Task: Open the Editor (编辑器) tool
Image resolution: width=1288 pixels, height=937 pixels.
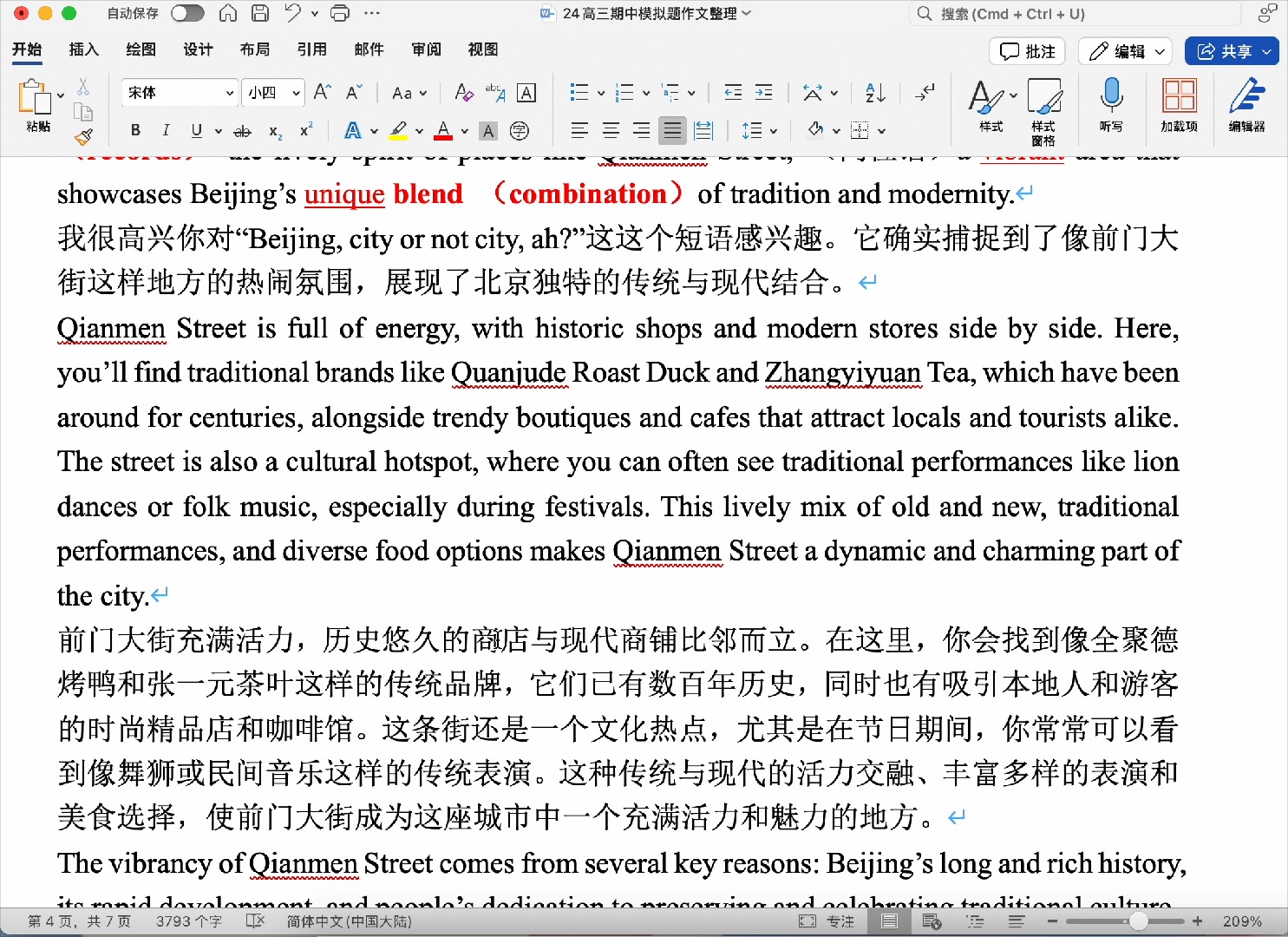Action: coord(1246,104)
